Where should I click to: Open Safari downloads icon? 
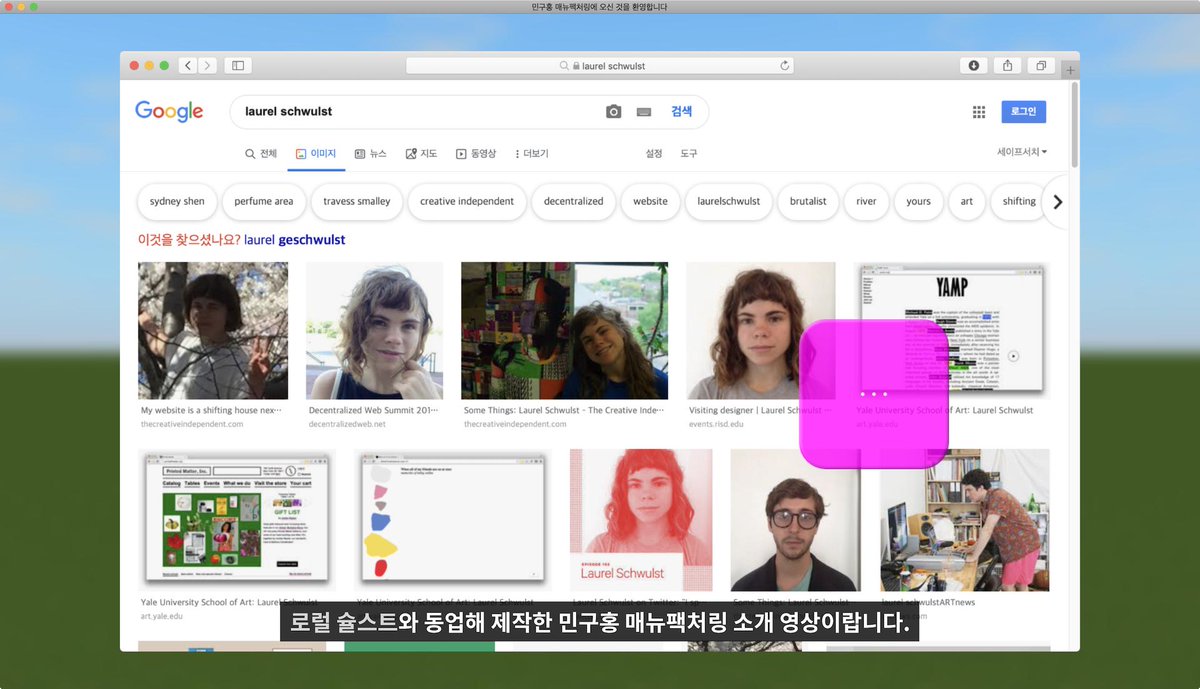pyautogui.click(x=974, y=66)
